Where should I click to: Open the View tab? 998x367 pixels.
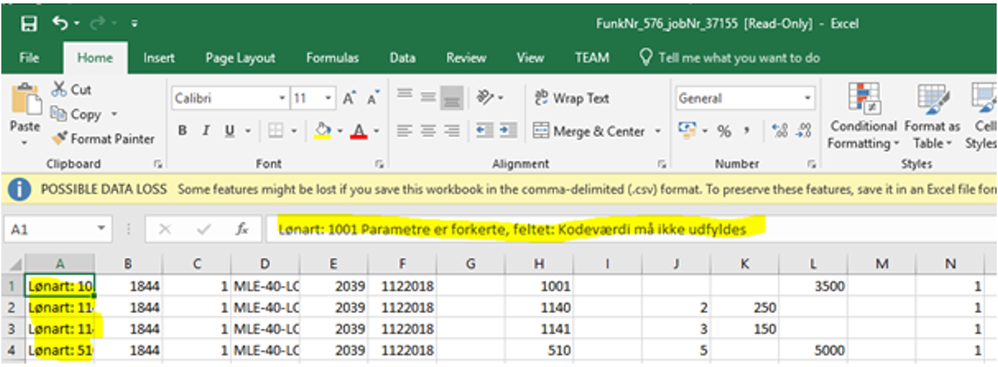pyautogui.click(x=530, y=58)
